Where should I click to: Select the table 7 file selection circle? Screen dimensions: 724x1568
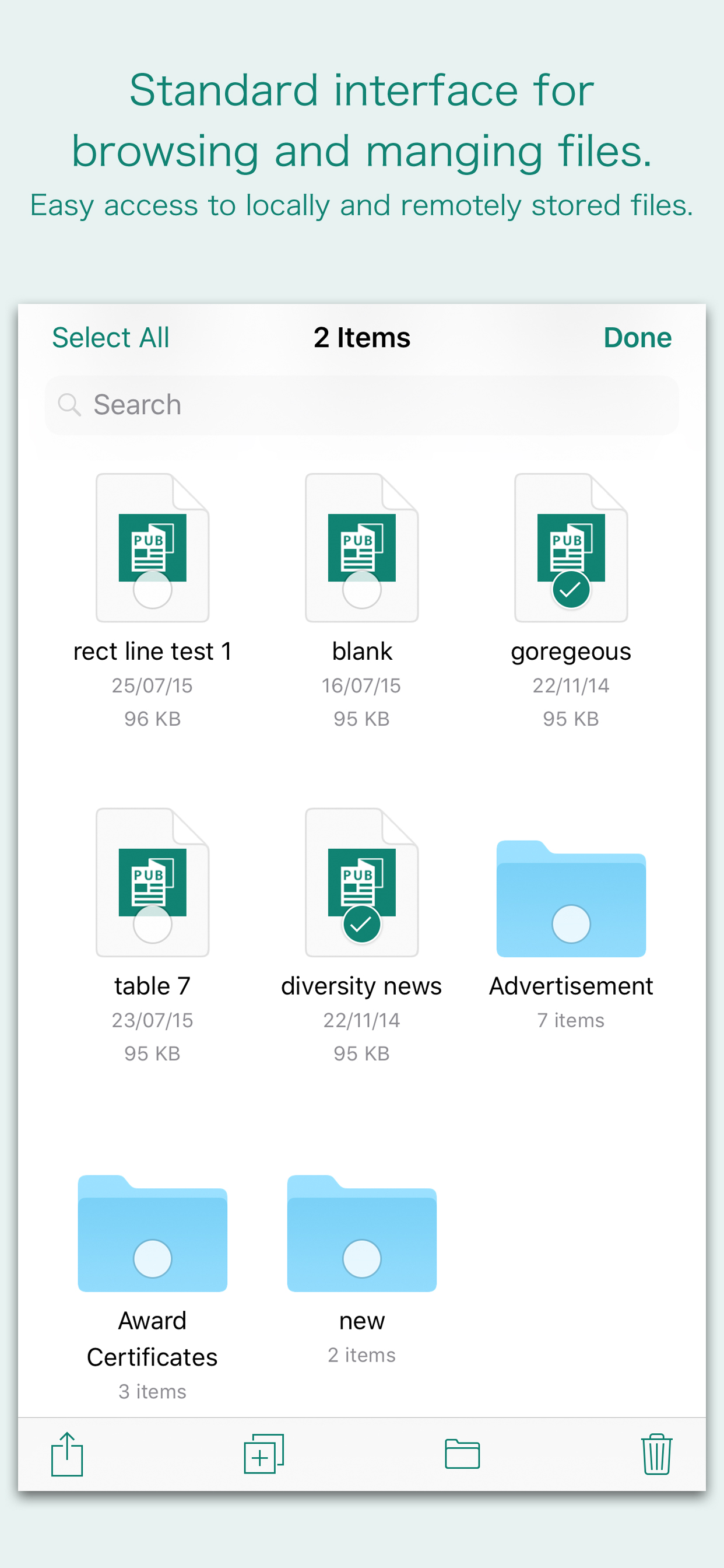tap(152, 924)
